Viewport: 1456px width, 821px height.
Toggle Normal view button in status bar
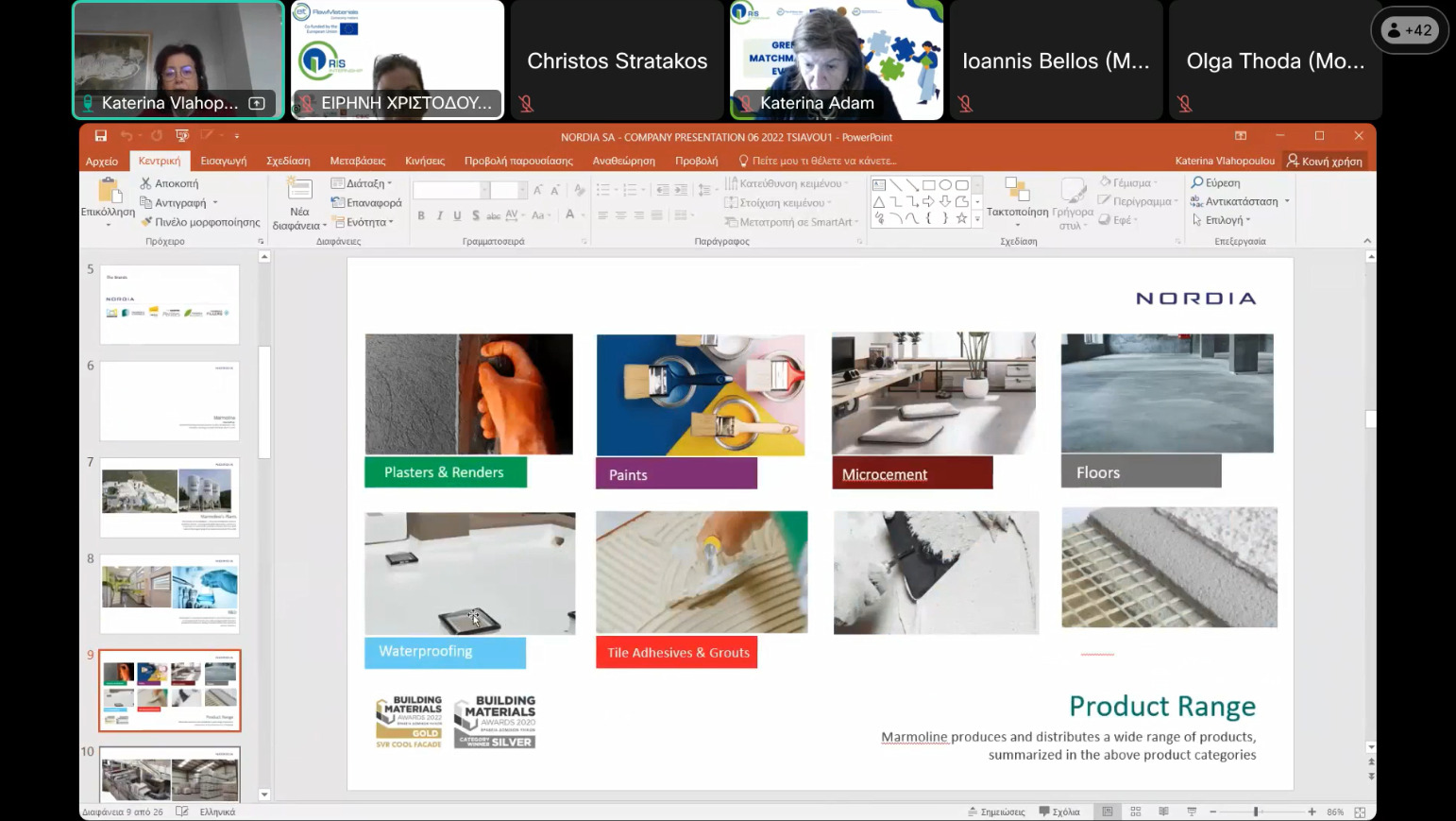point(1108,812)
